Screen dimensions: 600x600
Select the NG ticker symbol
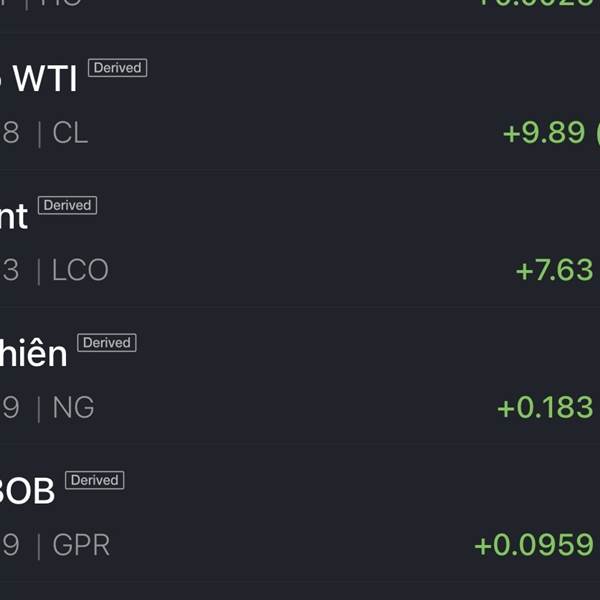[x=73, y=407]
